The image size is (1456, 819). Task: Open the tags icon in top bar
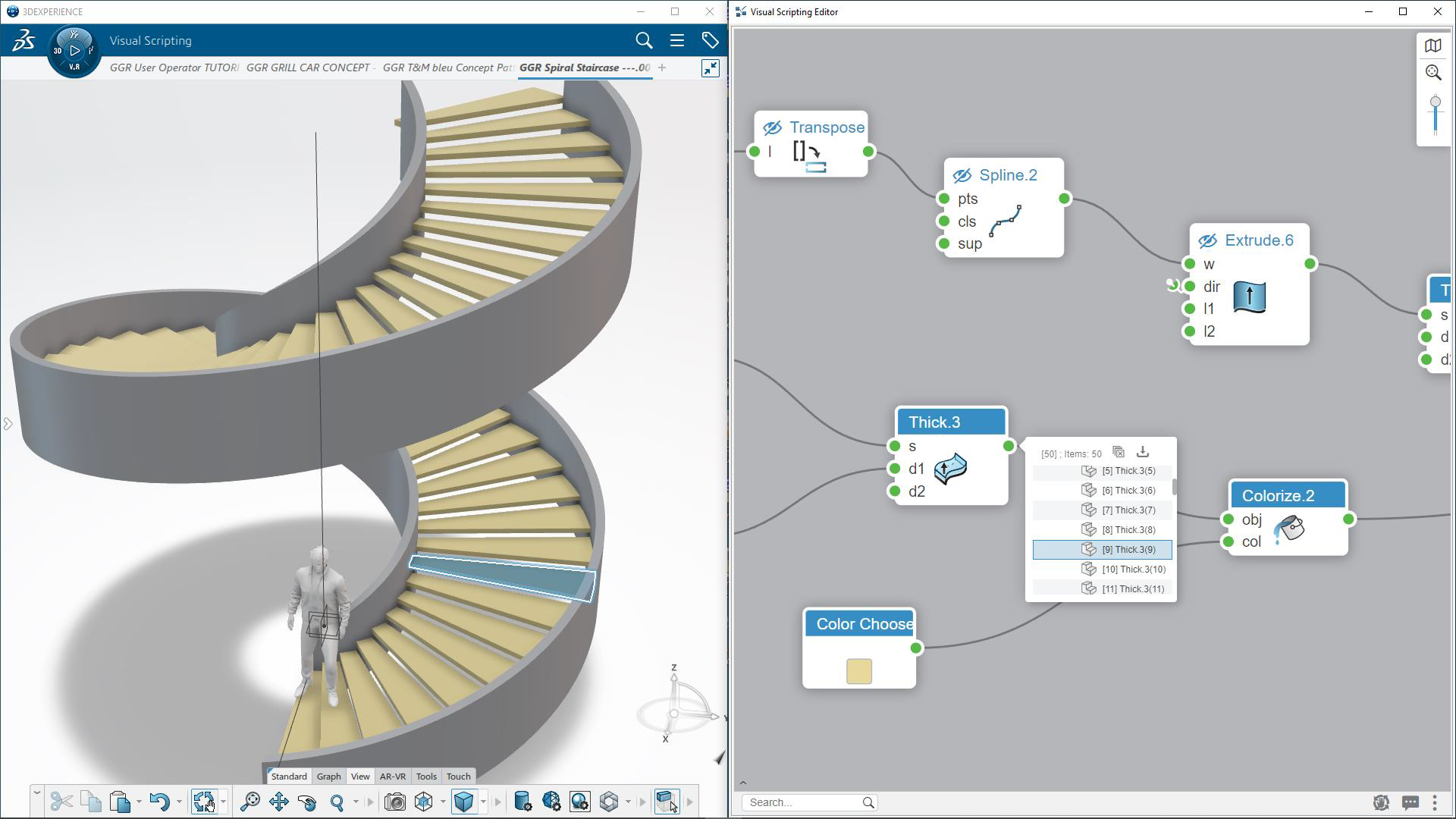(x=710, y=40)
